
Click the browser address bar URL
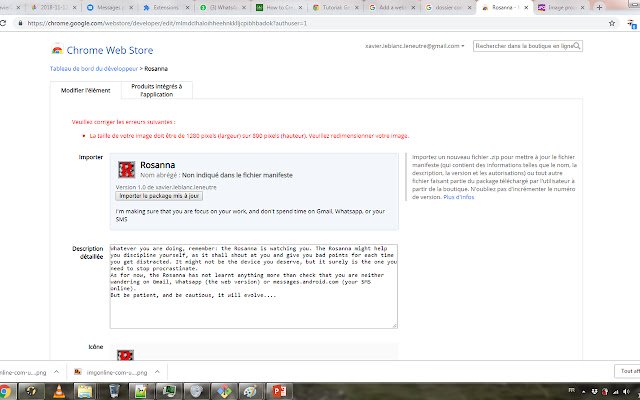(x=167, y=23)
